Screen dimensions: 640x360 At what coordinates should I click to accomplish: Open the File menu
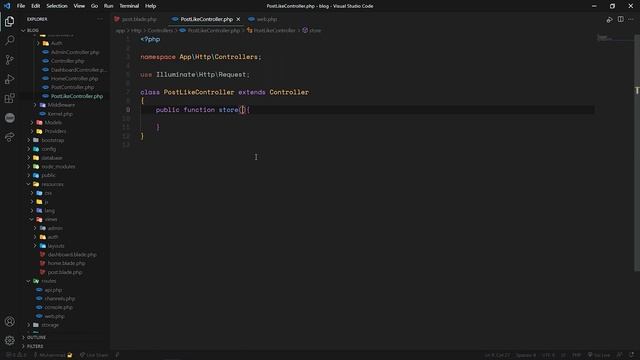pos(21,6)
